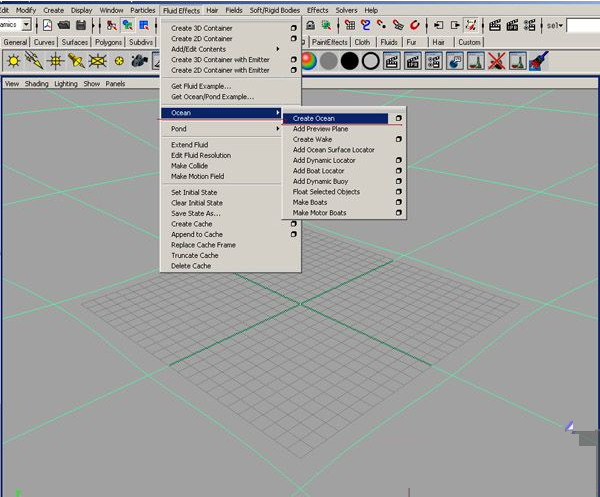Click the shelf clapperboard icon with dots

pos(433,61)
